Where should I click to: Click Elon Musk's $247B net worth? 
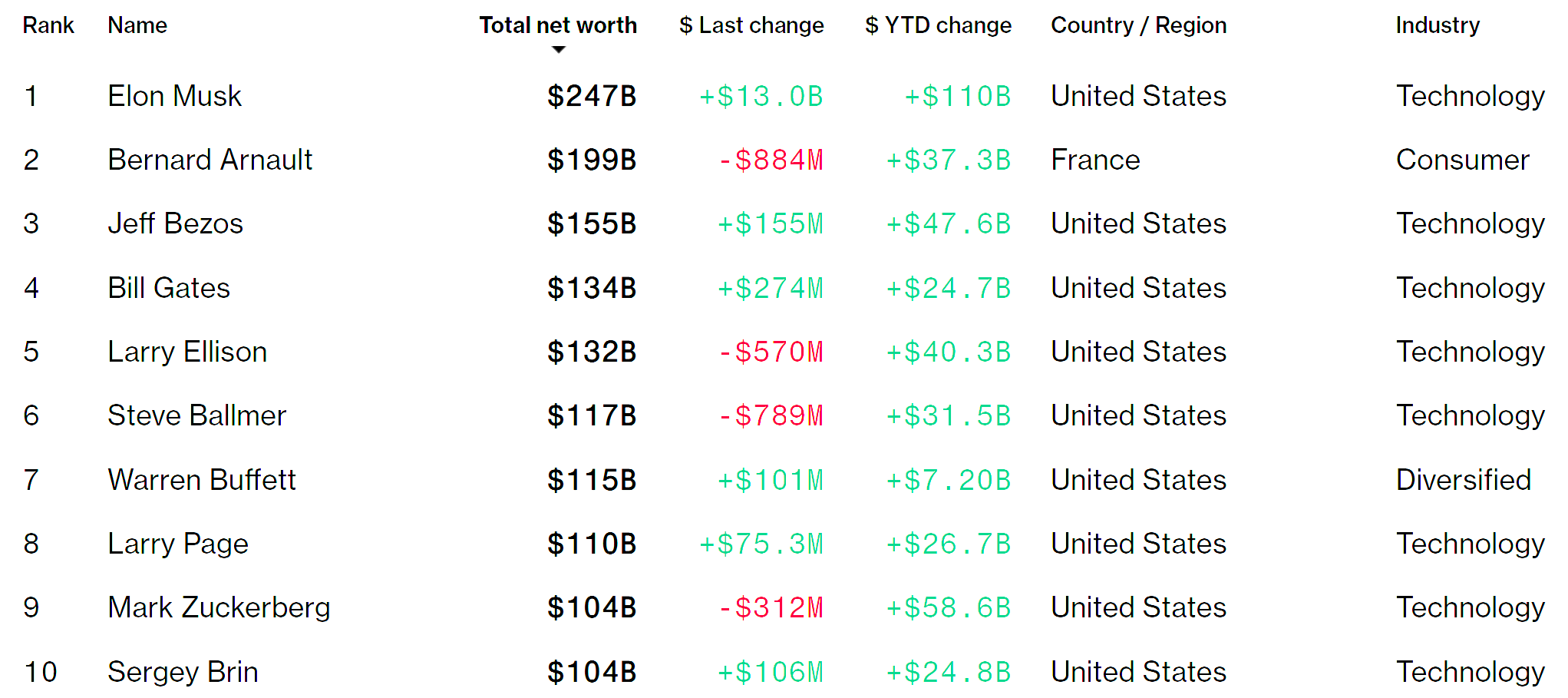click(592, 96)
